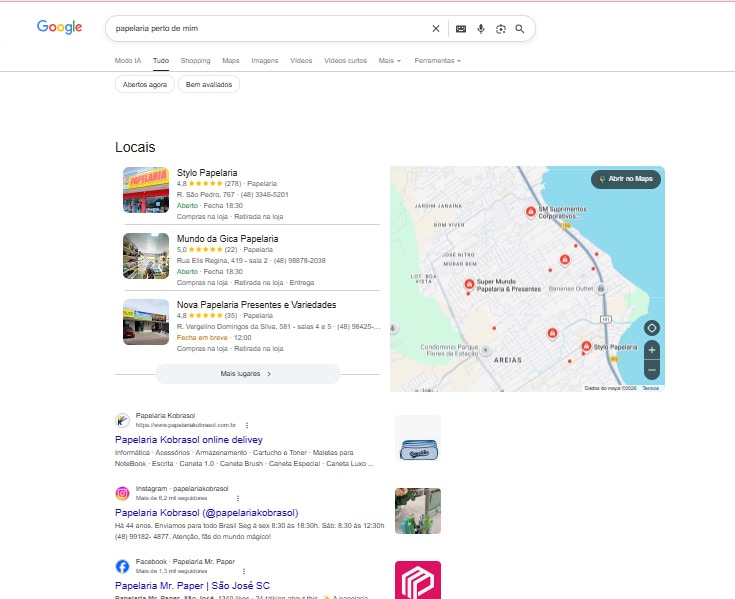This screenshot has width=735, height=599.
Task: Switch to Vídeos tab
Action: pyautogui.click(x=301, y=60)
